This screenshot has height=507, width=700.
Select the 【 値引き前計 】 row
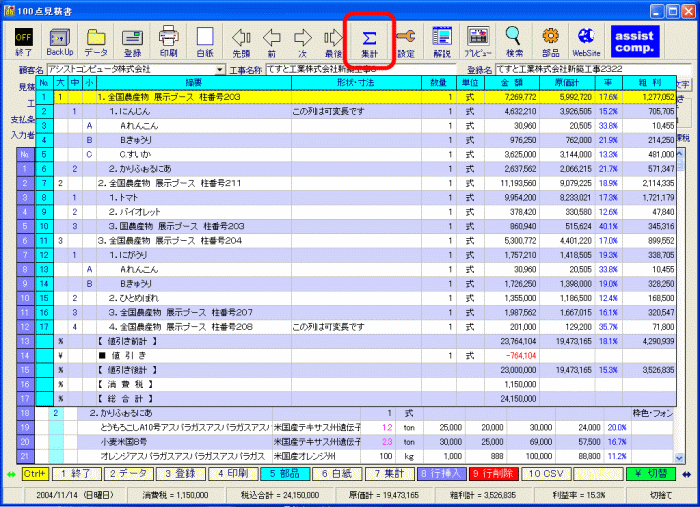(356, 341)
